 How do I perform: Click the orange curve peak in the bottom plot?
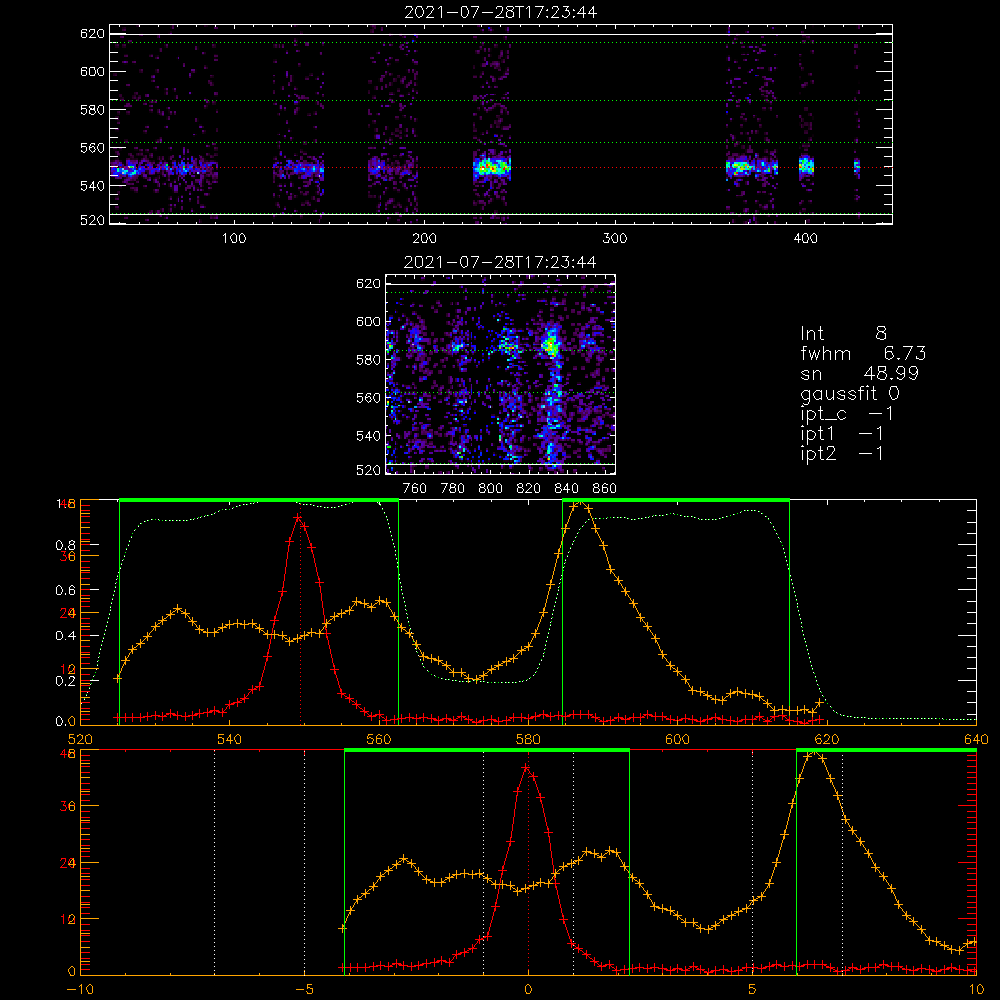tap(813, 753)
